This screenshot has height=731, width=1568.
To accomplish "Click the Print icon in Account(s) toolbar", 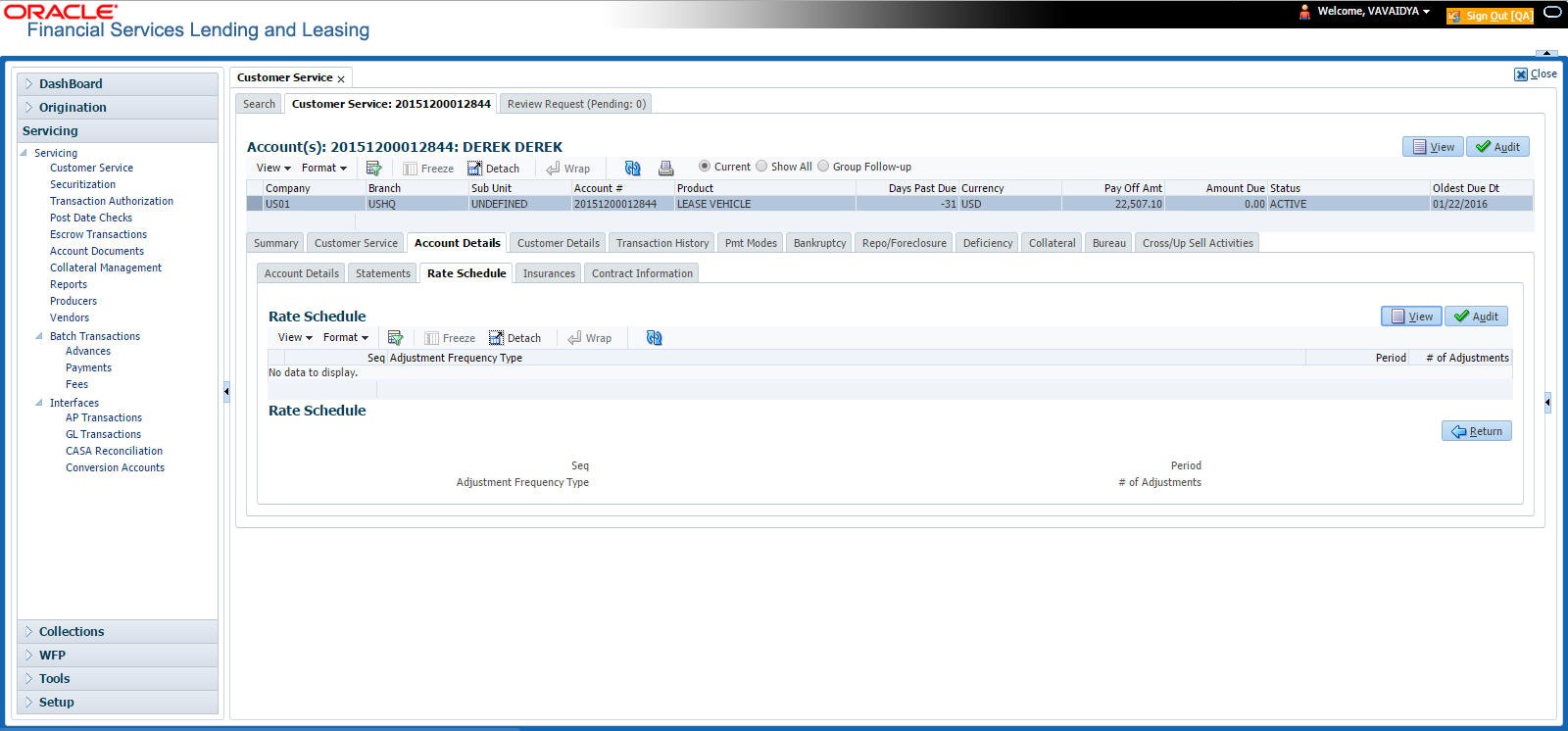I will [665, 168].
